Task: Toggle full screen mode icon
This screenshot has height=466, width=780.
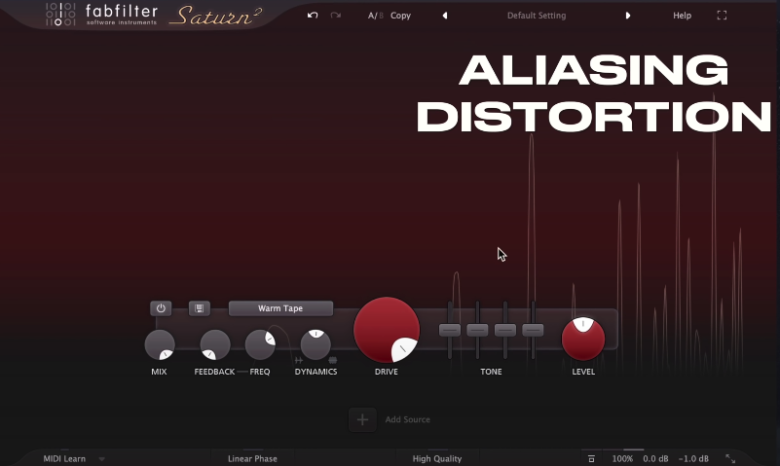Action: click(722, 15)
